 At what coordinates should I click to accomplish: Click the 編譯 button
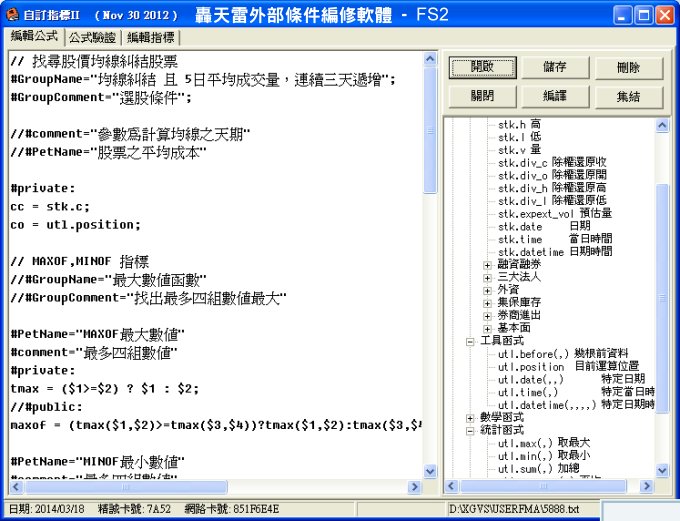[x=555, y=96]
